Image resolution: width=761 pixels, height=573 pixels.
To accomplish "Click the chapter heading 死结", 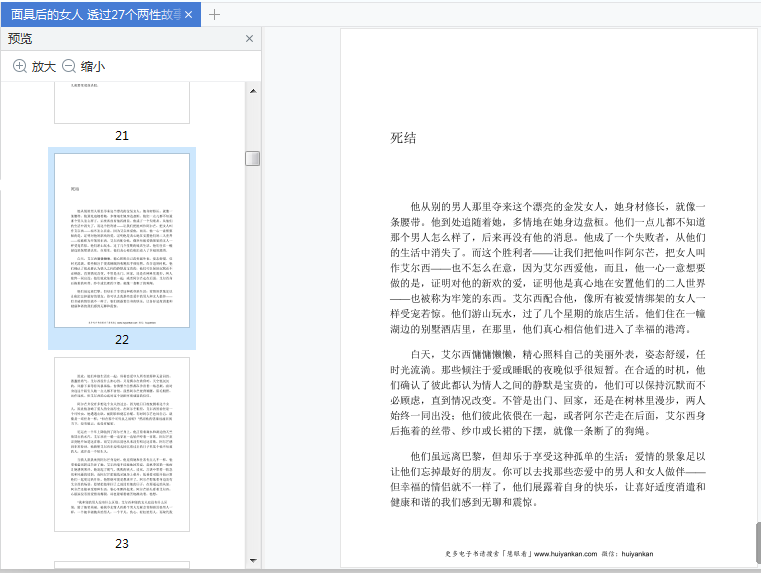I will click(x=403, y=138).
